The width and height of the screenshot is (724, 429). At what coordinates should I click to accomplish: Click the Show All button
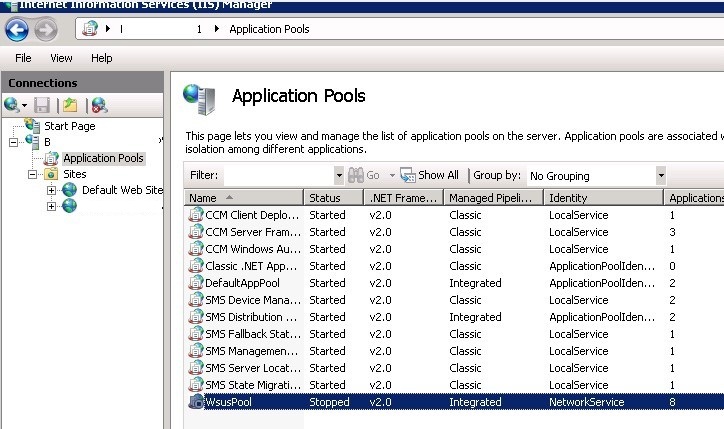click(430, 175)
